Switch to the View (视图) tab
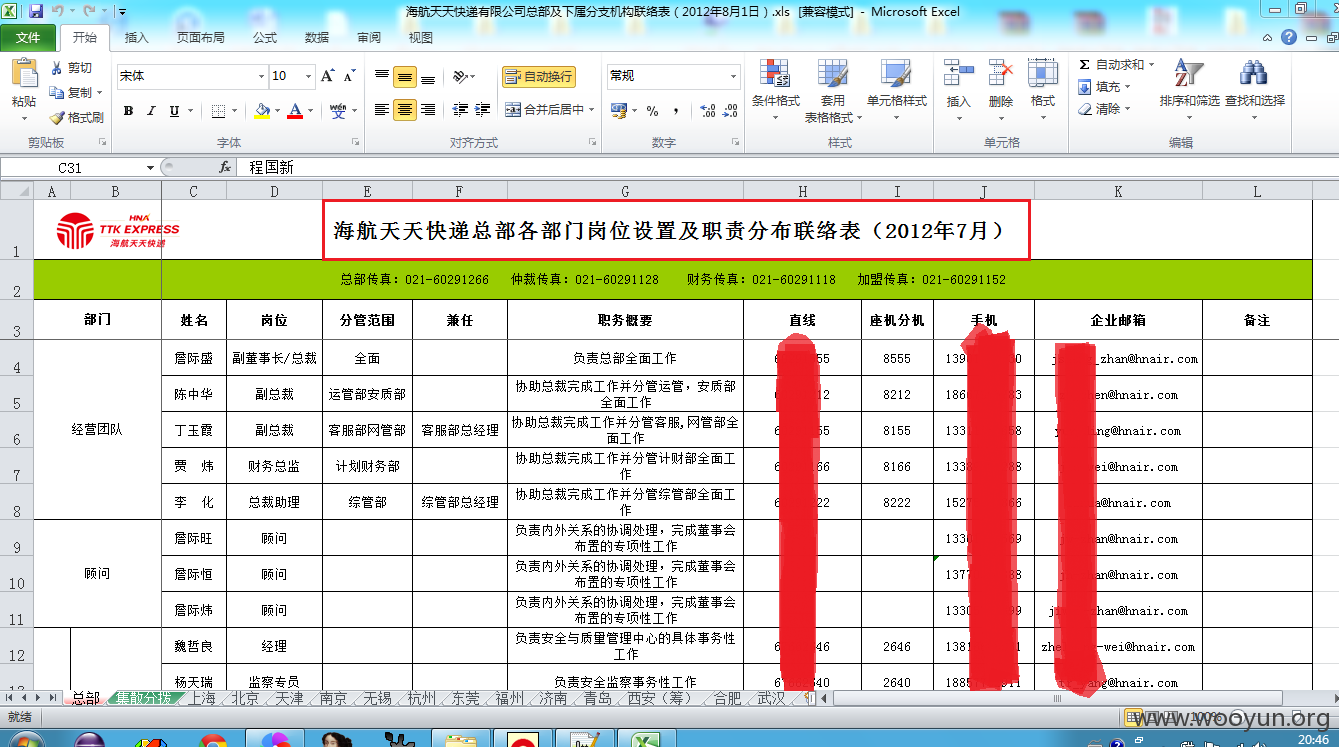This screenshot has height=747, width=1339. tap(421, 38)
